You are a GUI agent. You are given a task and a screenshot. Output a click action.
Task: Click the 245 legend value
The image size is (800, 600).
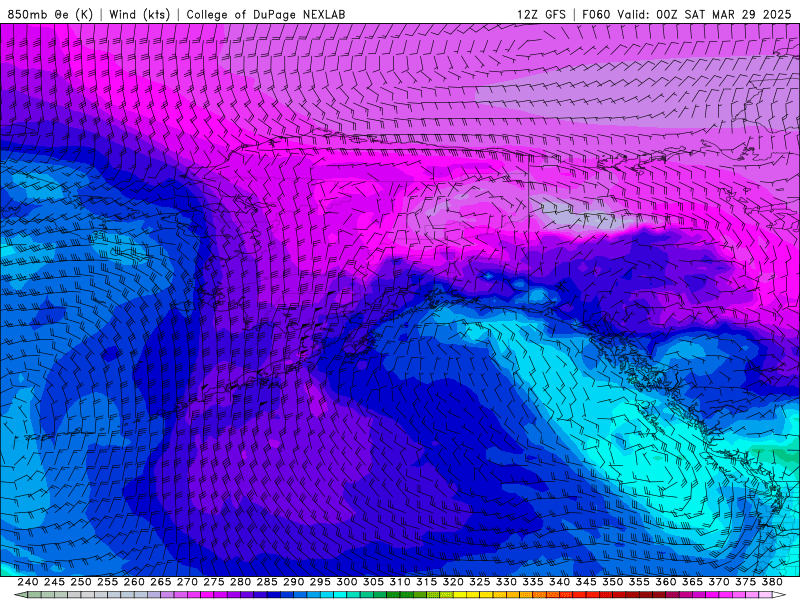[54, 582]
